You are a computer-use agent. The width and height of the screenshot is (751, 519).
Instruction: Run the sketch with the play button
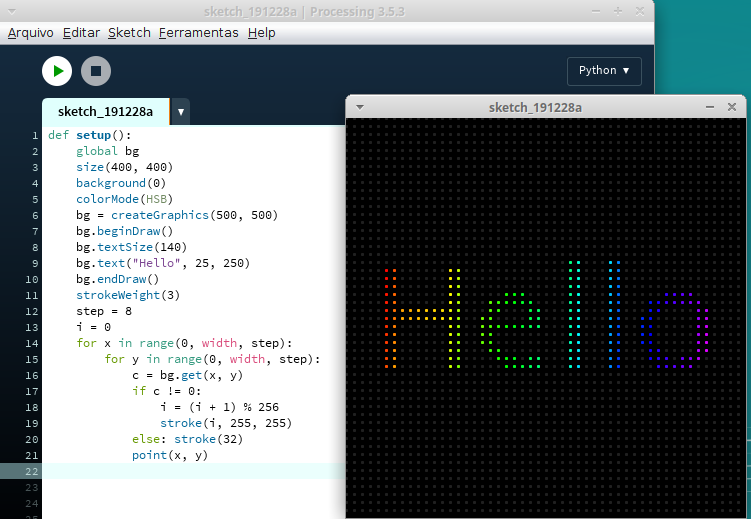pyautogui.click(x=57, y=71)
